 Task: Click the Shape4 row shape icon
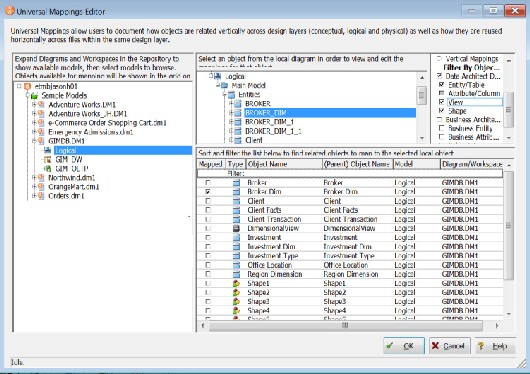pos(236,310)
